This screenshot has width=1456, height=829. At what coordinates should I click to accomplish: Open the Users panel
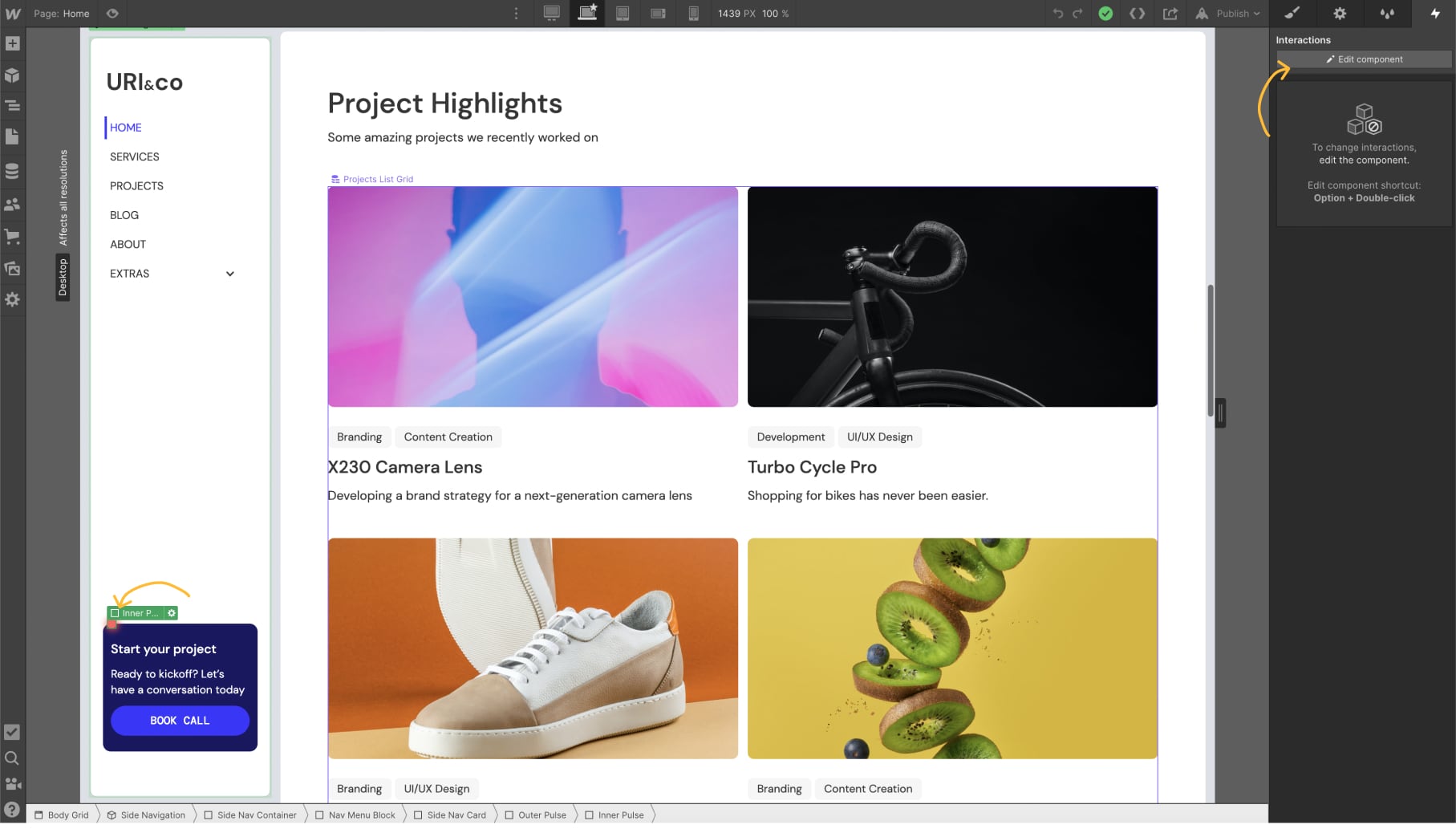point(13,205)
